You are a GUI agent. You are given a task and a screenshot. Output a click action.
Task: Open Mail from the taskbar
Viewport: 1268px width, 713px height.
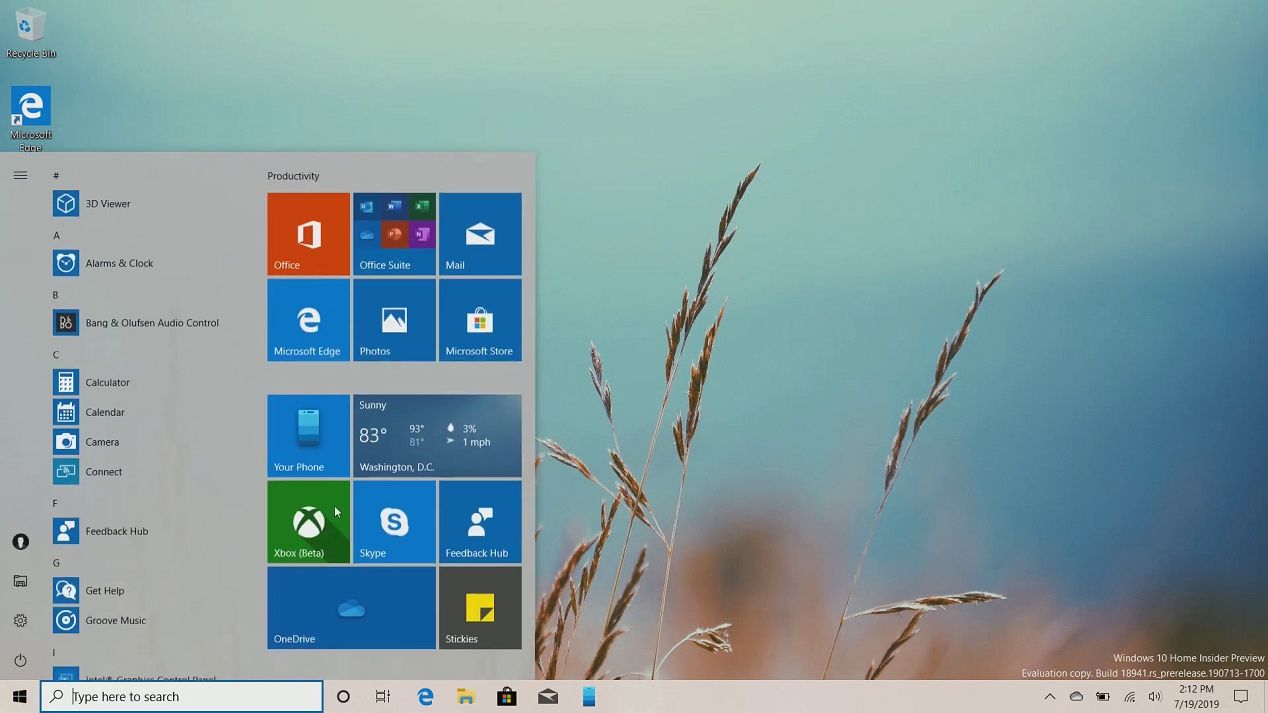[548, 697]
